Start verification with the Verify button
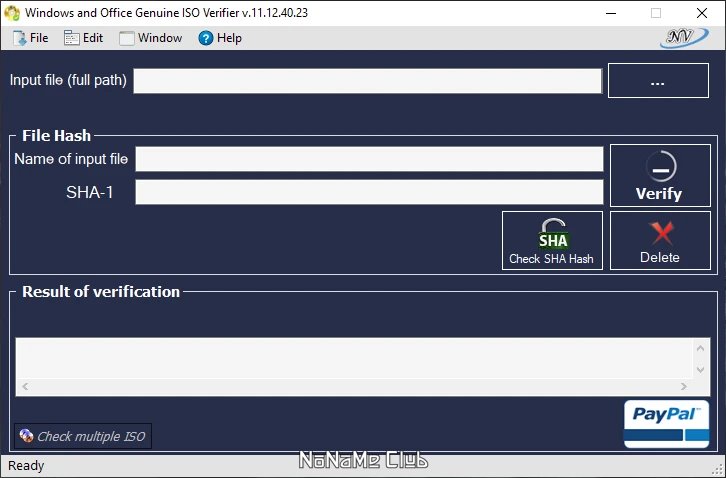 [660, 176]
